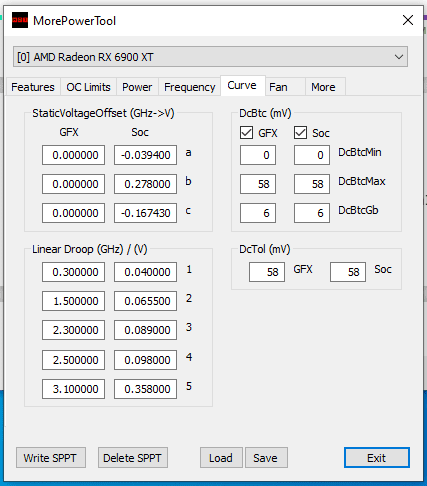Switch to the OC Limits tab
This screenshot has width=427, height=486.
pyautogui.click(x=88, y=87)
